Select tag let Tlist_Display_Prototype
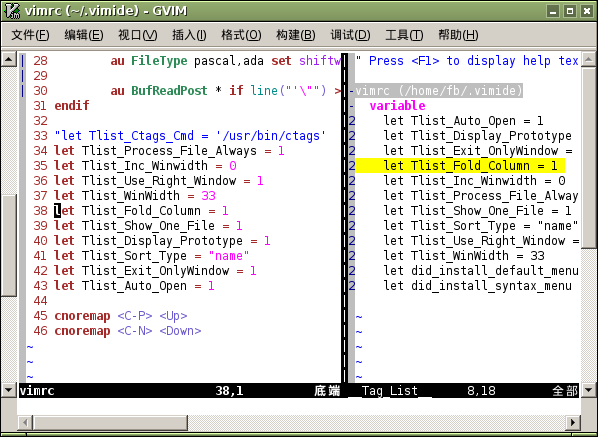The width and height of the screenshot is (598, 437). (x=477, y=136)
